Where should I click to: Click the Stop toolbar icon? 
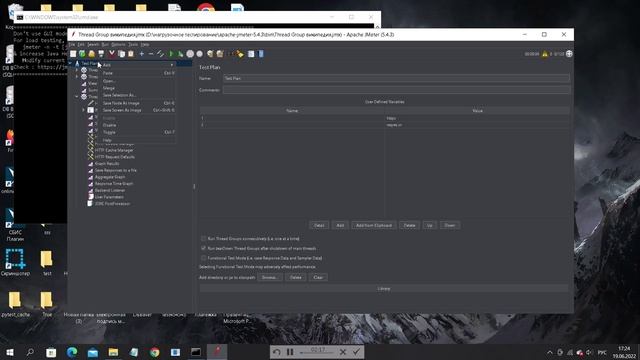(190, 54)
